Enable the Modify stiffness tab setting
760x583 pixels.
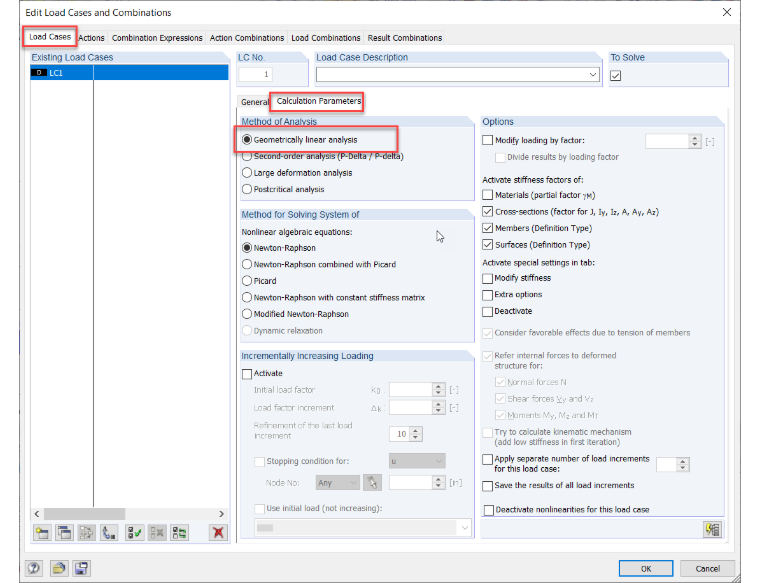[488, 278]
